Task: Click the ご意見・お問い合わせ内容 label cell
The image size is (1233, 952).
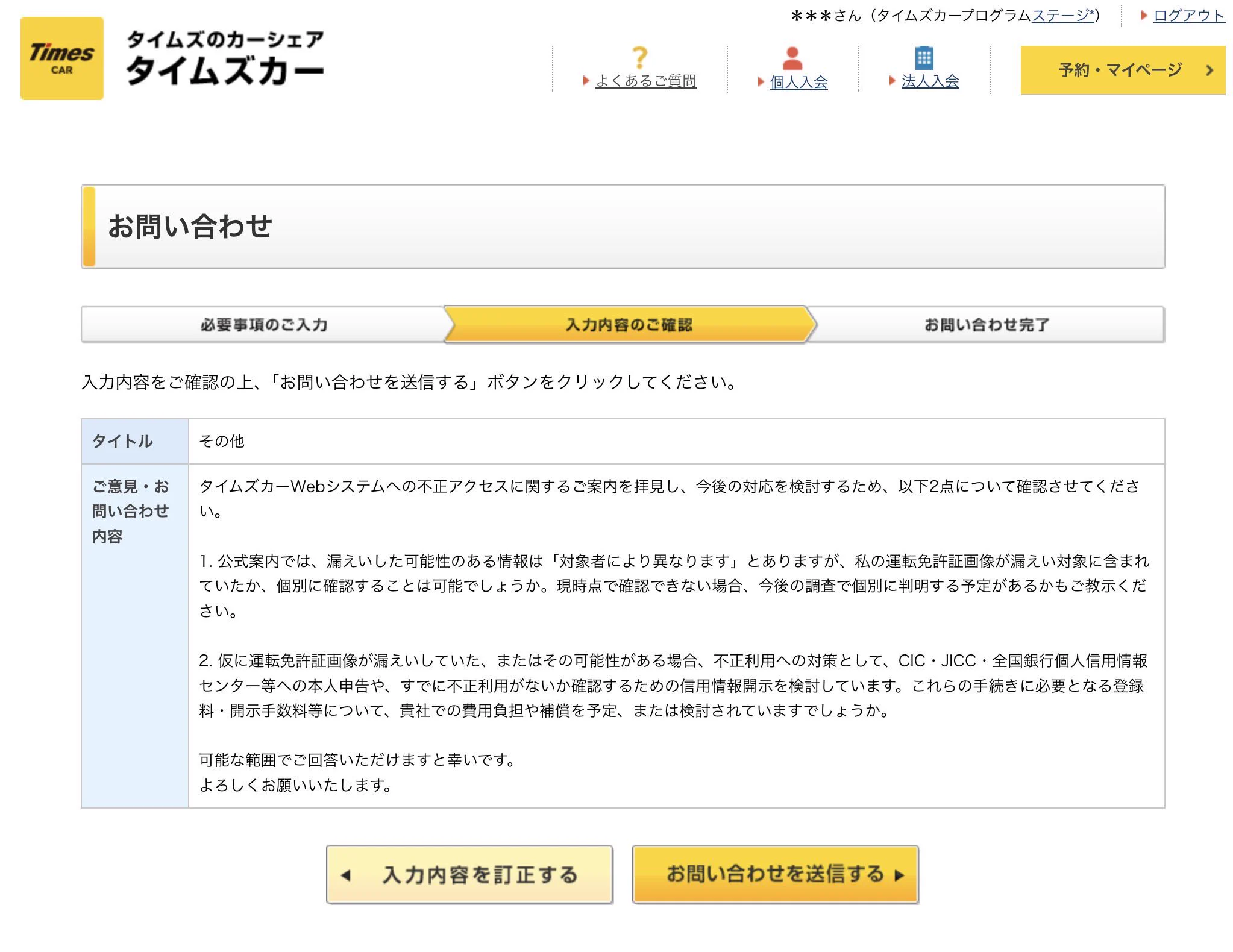Action: pos(135,636)
